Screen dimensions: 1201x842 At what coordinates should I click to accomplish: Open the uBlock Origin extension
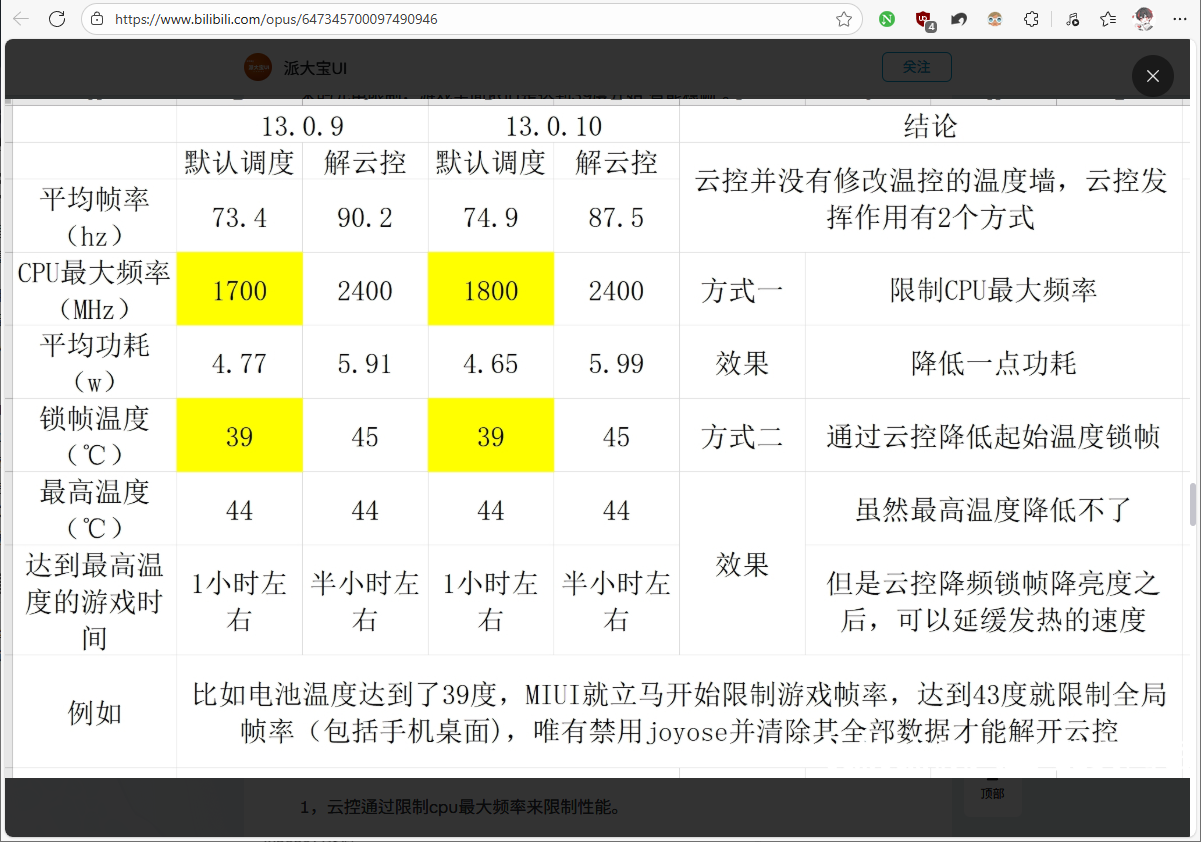coord(922,19)
